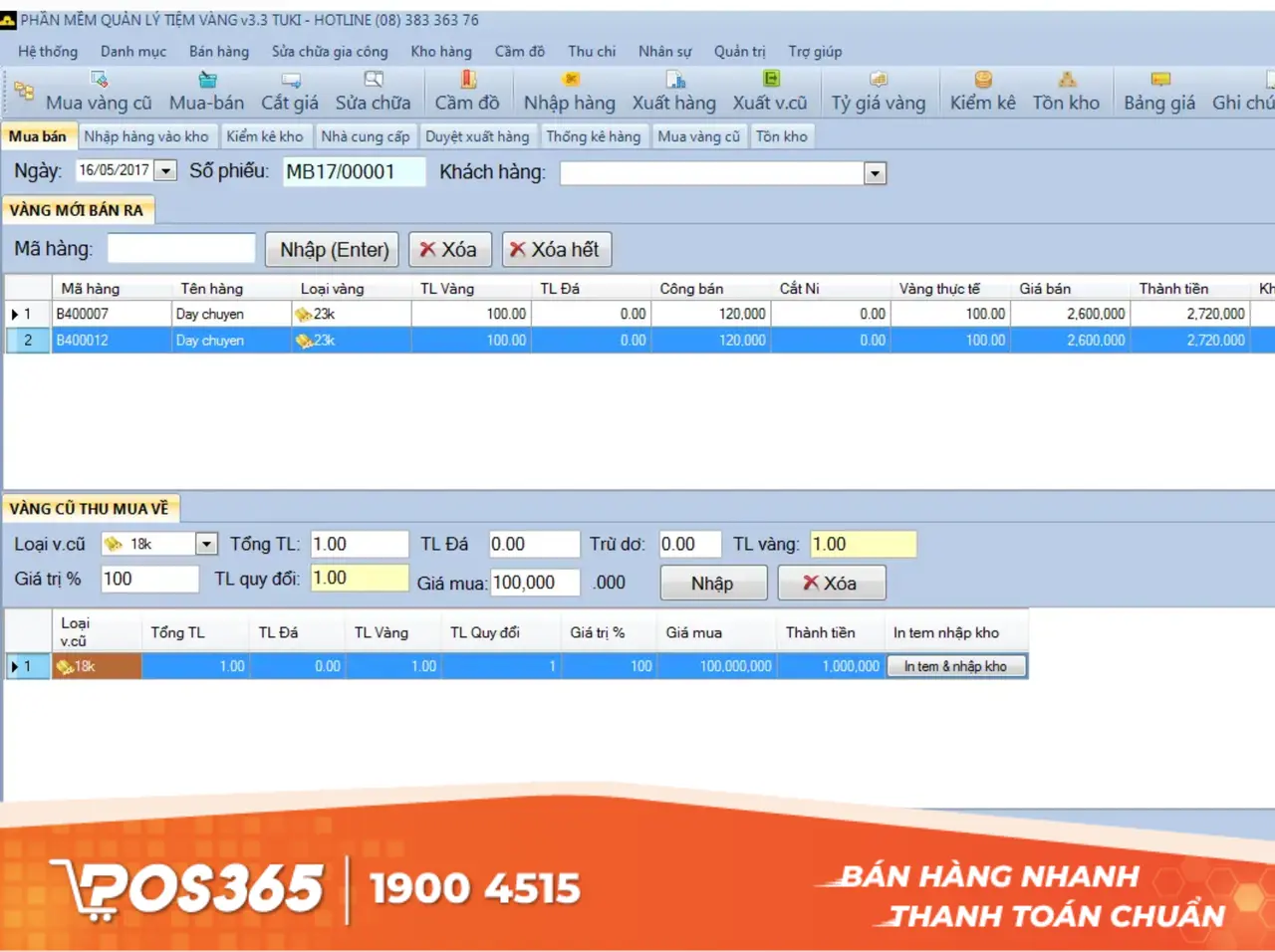Open the Xuất v.cũ toolbar tool
This screenshot has width=1275, height=952.
[770, 92]
